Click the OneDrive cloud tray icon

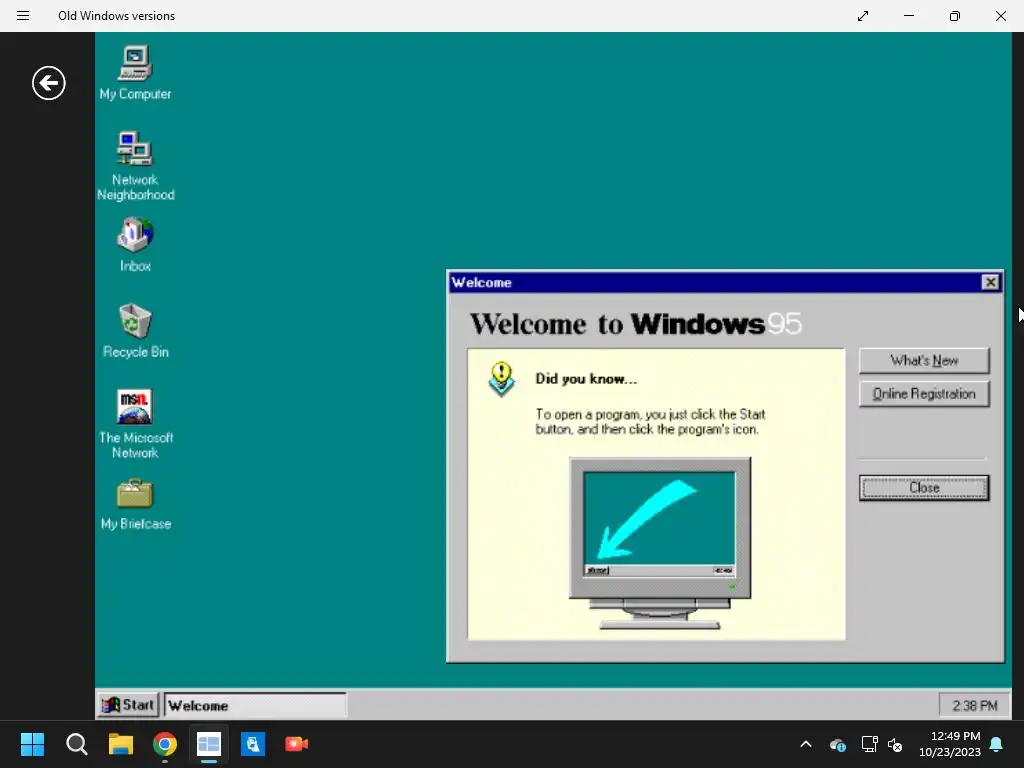pos(838,744)
